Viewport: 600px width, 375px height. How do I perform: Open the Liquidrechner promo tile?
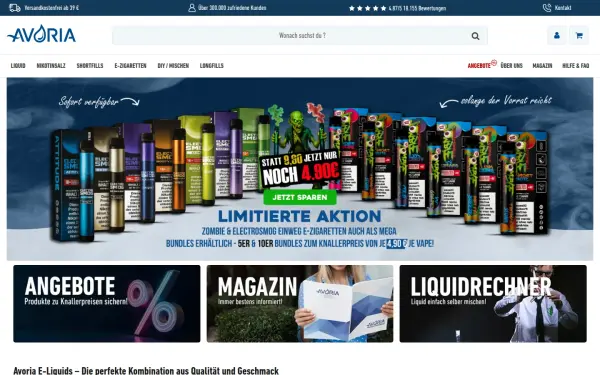pyautogui.click(x=493, y=303)
